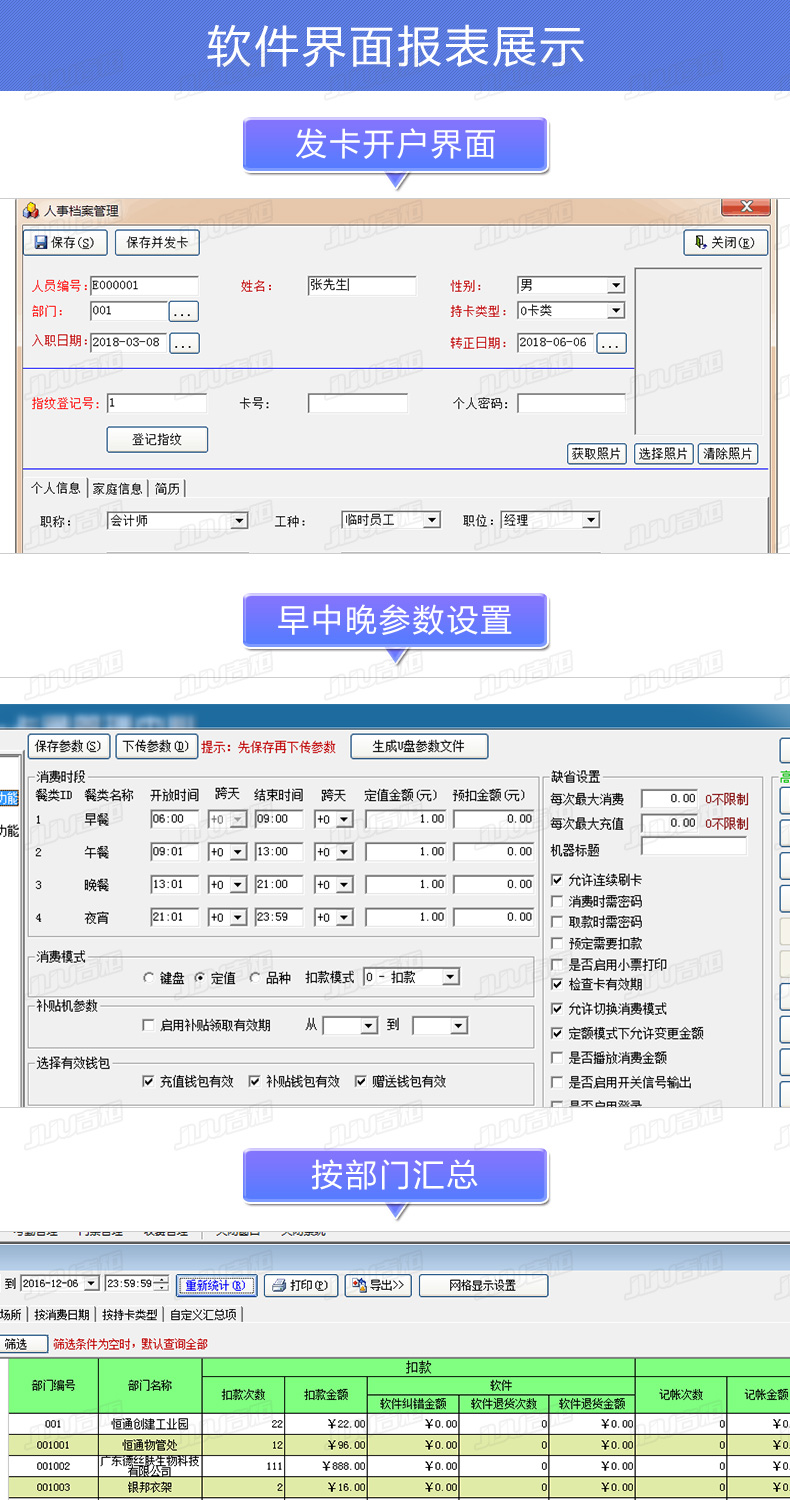The height and width of the screenshot is (1500, 790).
Task: Click the card number input field
Action: point(357,404)
